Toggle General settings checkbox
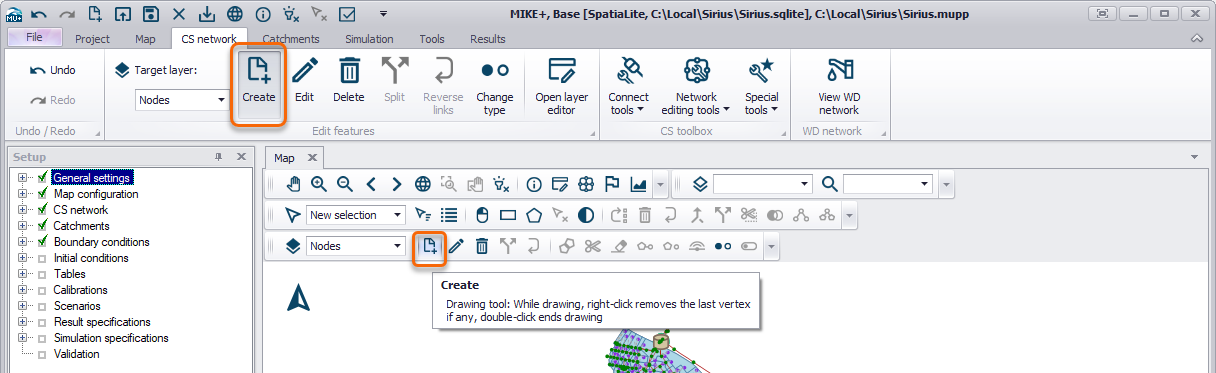This screenshot has height=373, width=1216. pyautogui.click(x=42, y=178)
